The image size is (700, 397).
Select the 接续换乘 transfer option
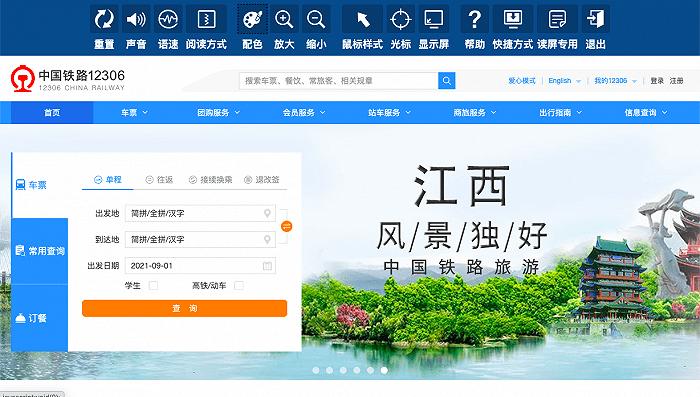click(211, 180)
